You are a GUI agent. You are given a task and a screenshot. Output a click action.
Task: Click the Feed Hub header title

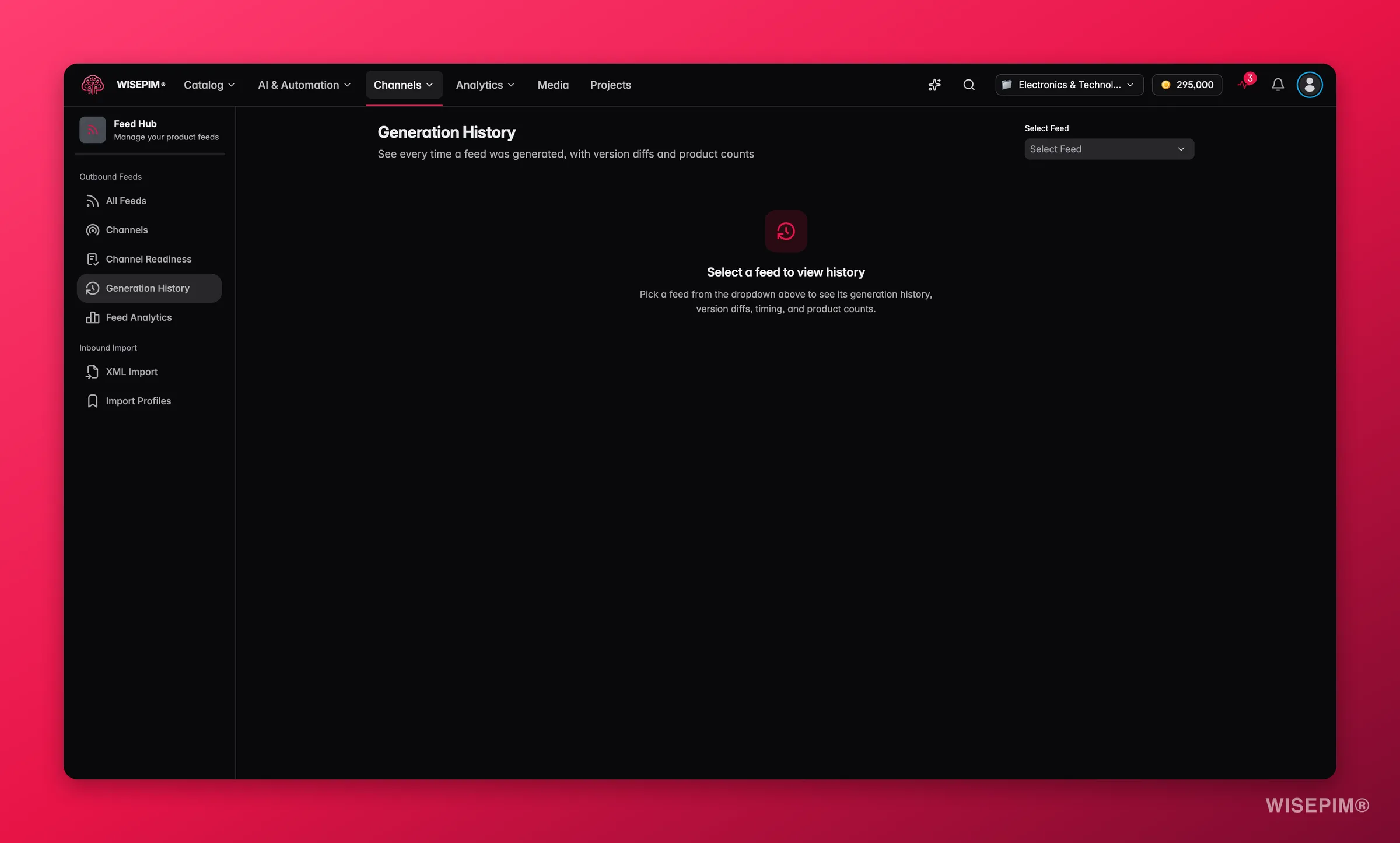tap(135, 124)
